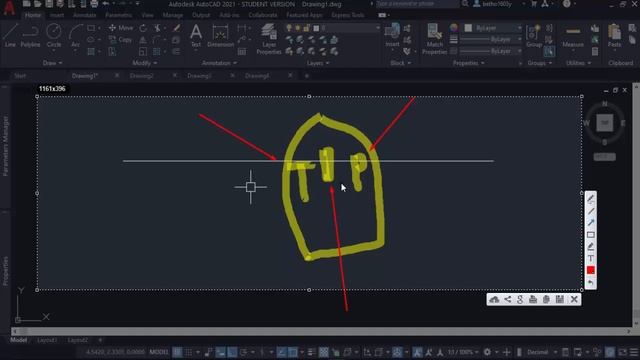Click Undo arrow in quick access toolbar

click(106, 4)
